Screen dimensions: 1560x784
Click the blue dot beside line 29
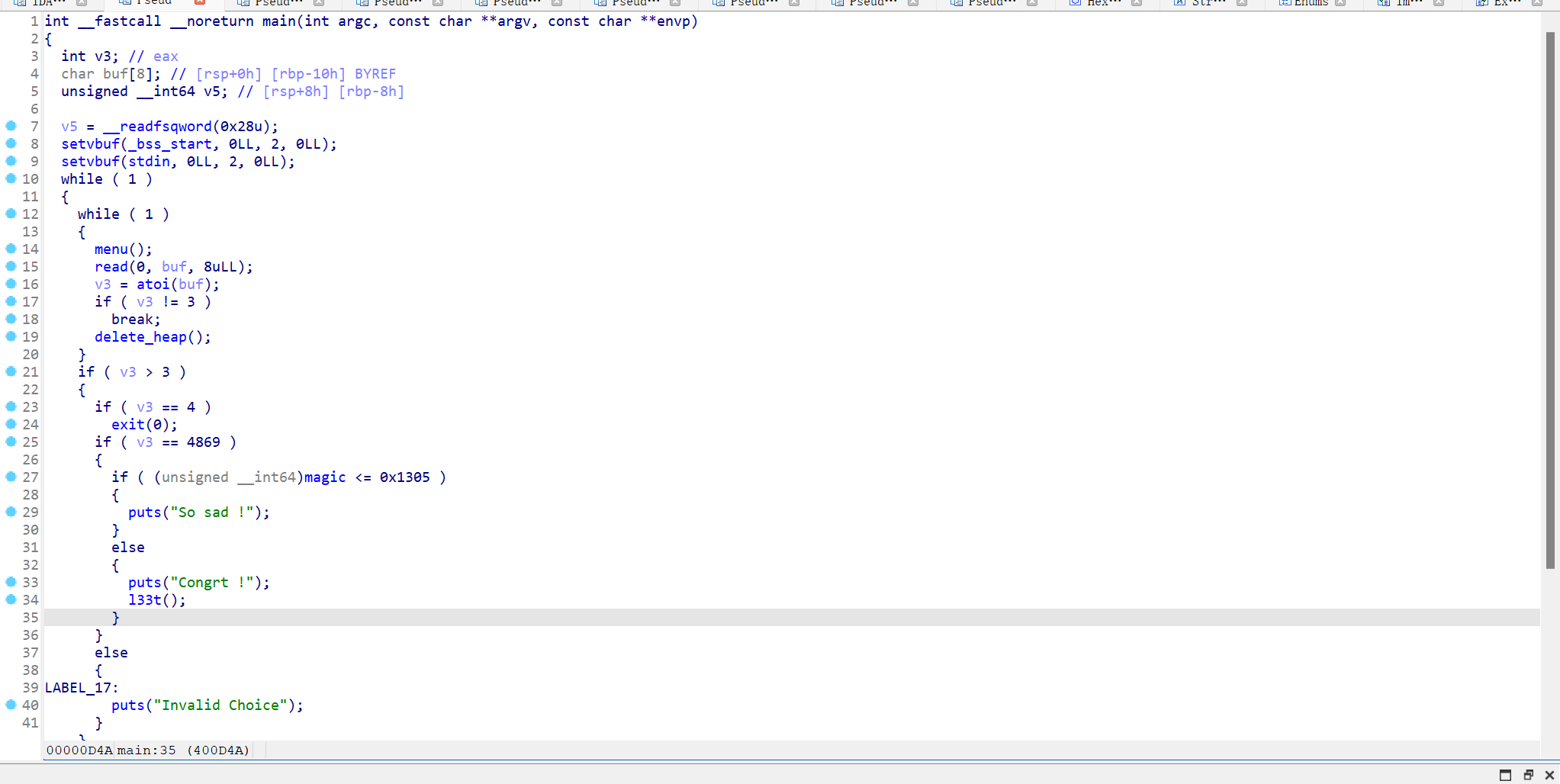[x=11, y=512]
